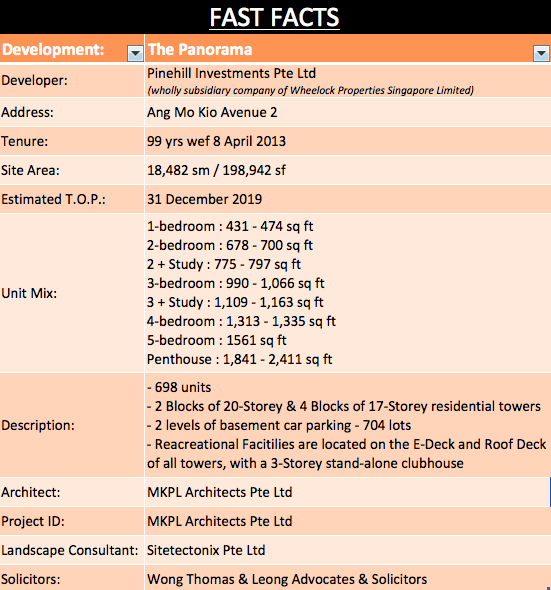551x590 pixels.
Task: Click 'Ang Mo Kio Avenue 2' cell
Action: tap(348, 112)
